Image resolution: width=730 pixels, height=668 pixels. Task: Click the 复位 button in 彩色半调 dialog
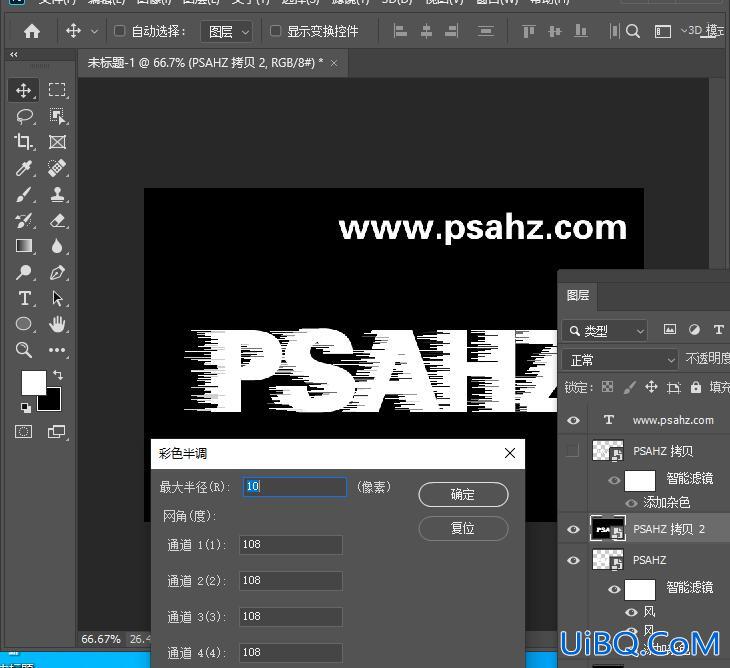click(x=463, y=528)
